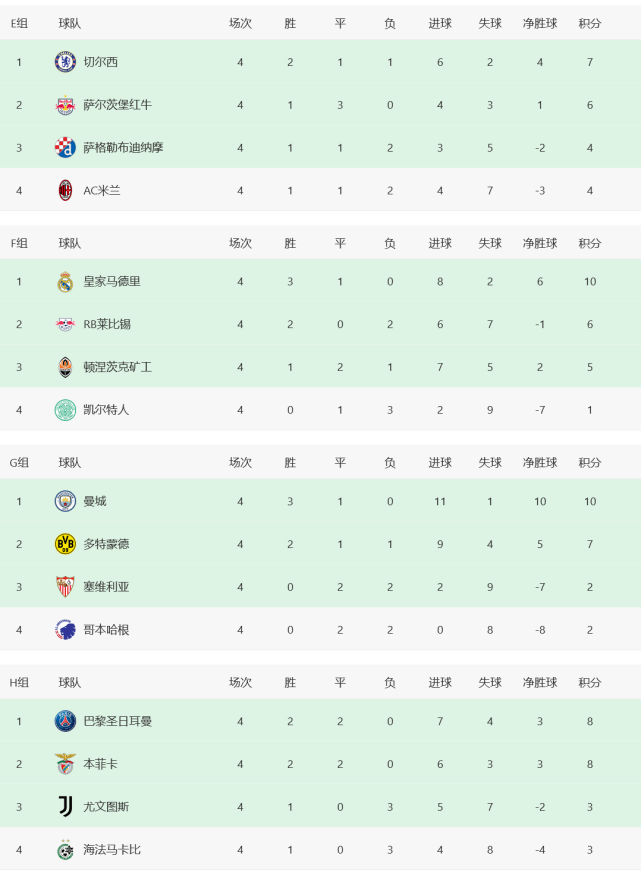Click the Red Bull Salzburg logo
The height and width of the screenshot is (872, 641).
point(65,105)
